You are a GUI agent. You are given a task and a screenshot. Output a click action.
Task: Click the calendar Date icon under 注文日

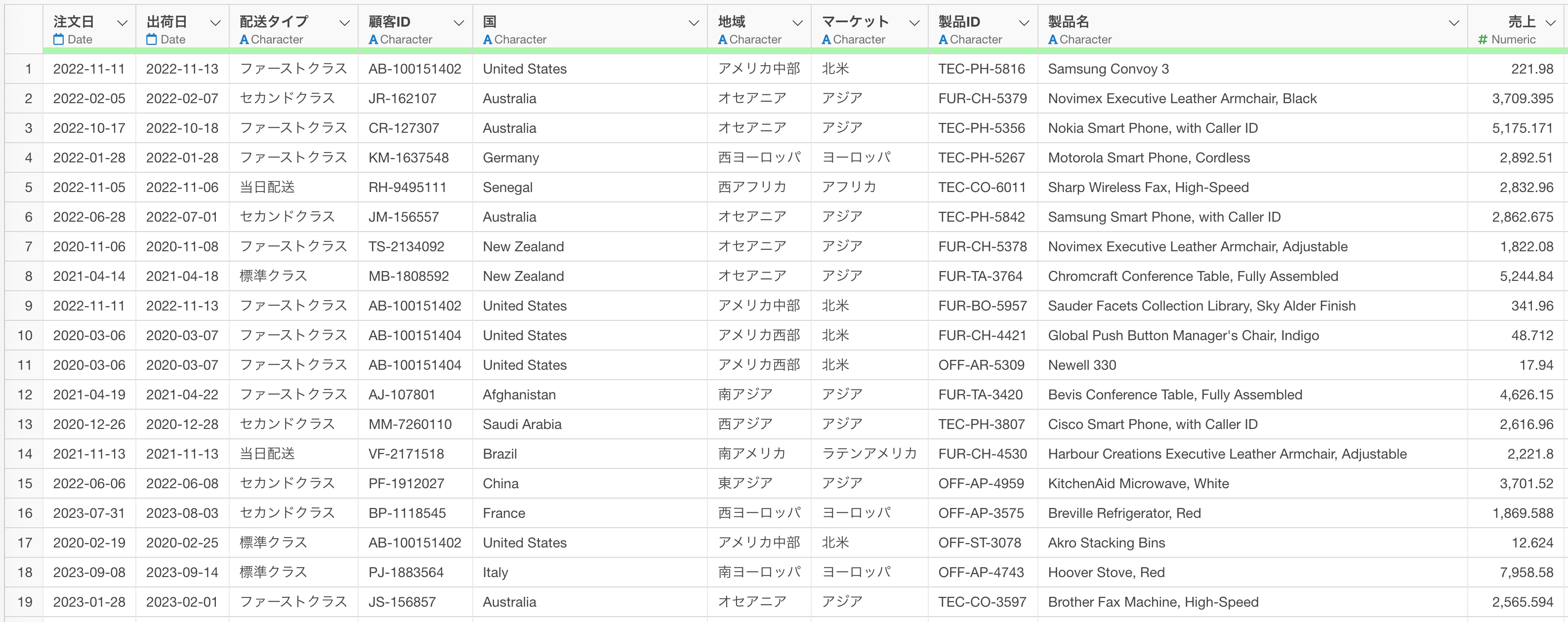point(58,39)
